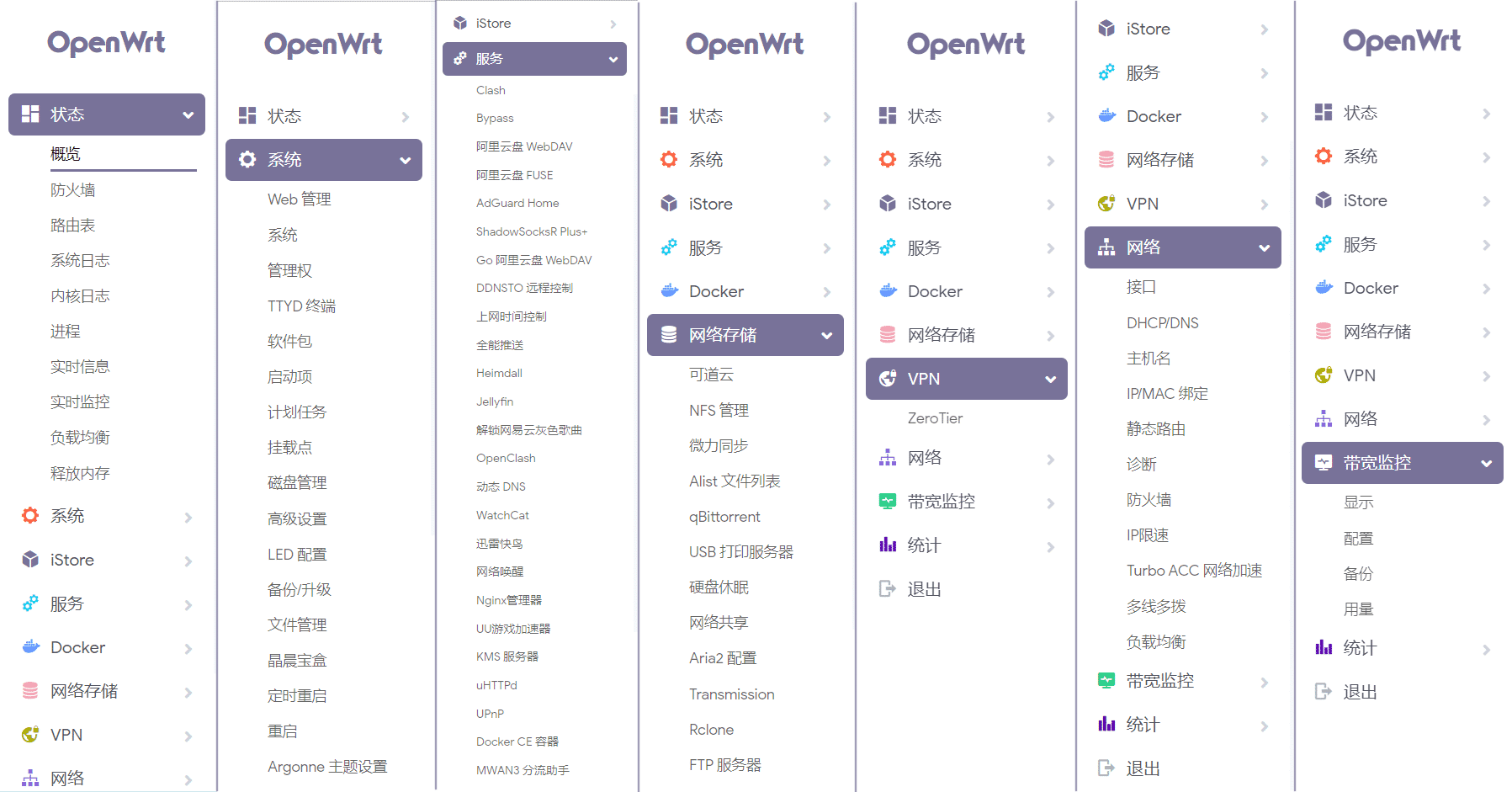This screenshot has width=1512, height=792.
Task: Go to DHCP/DNS network settings
Action: coord(1162,323)
